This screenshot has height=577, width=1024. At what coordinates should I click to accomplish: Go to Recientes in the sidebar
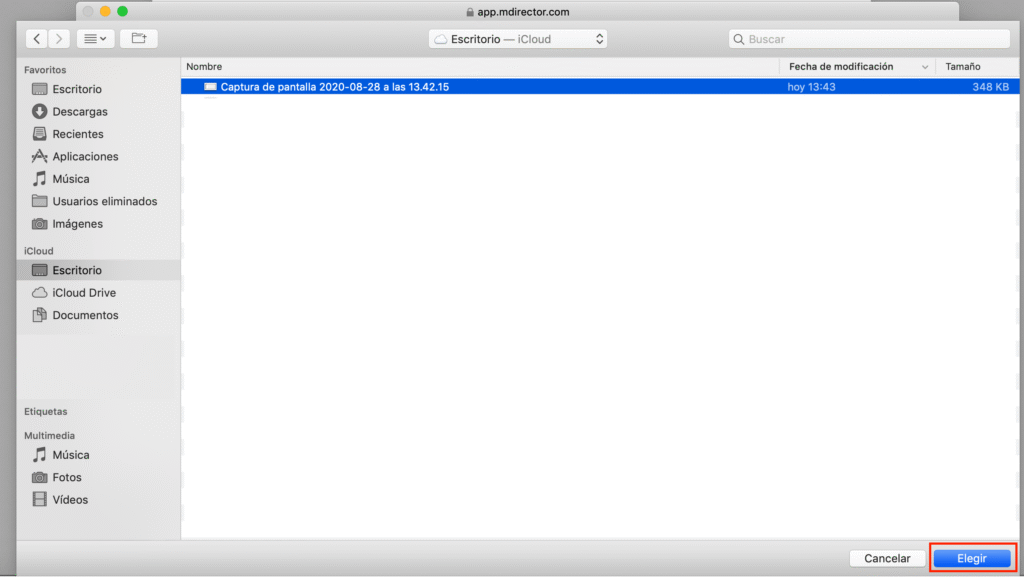tap(78, 134)
